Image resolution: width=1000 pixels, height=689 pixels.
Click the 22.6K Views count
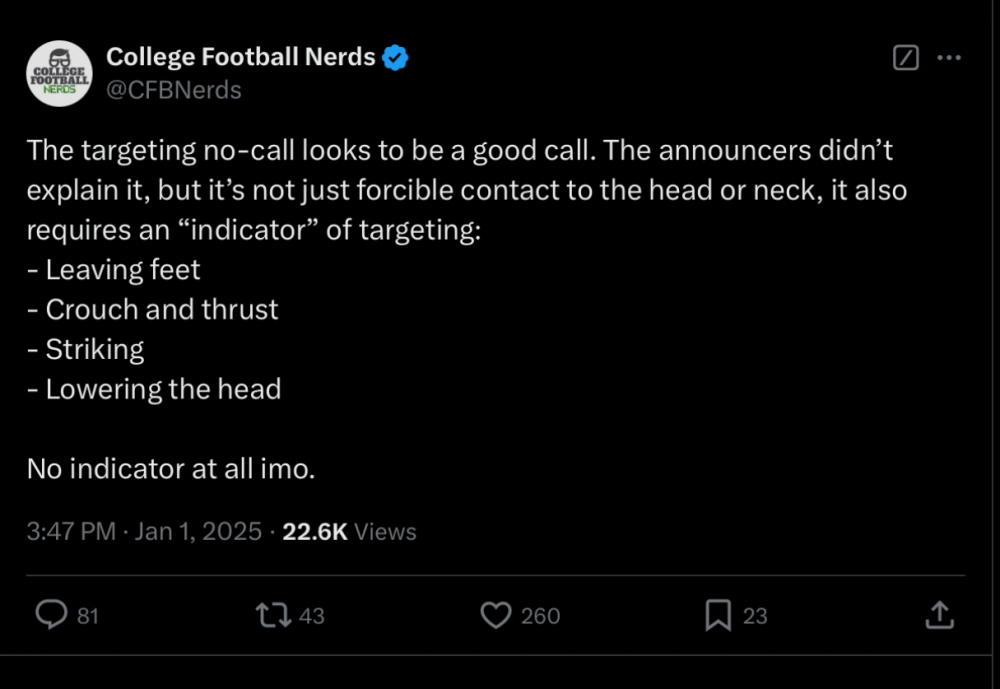(x=349, y=531)
